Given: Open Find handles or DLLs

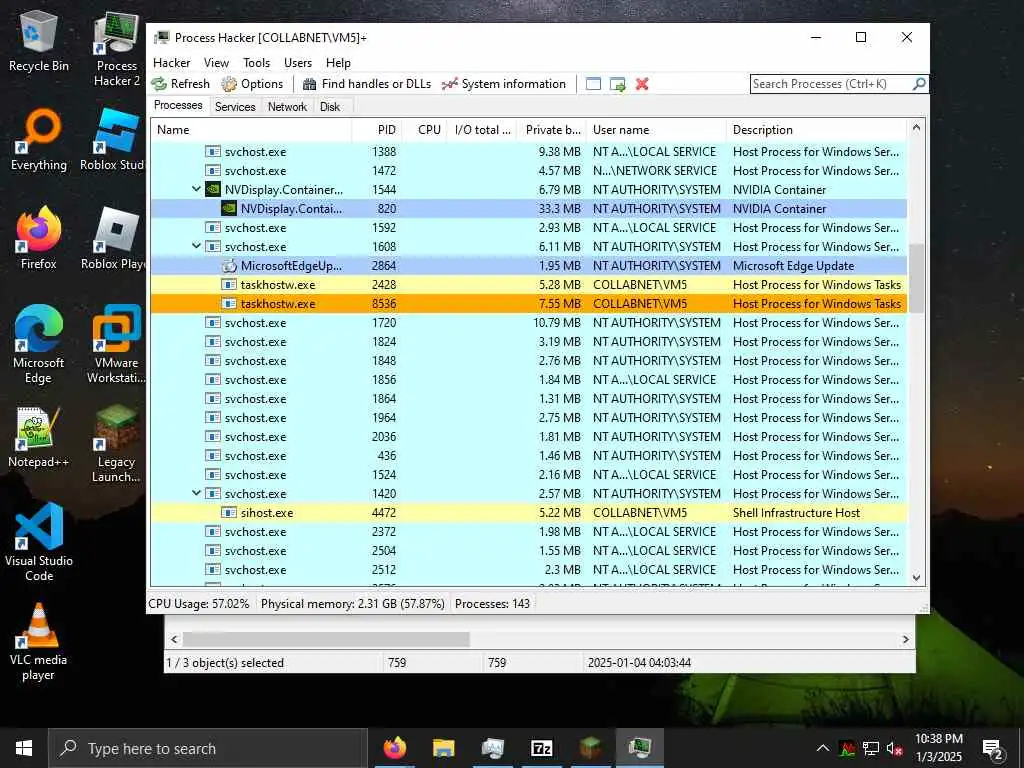Looking at the screenshot, I should (366, 84).
